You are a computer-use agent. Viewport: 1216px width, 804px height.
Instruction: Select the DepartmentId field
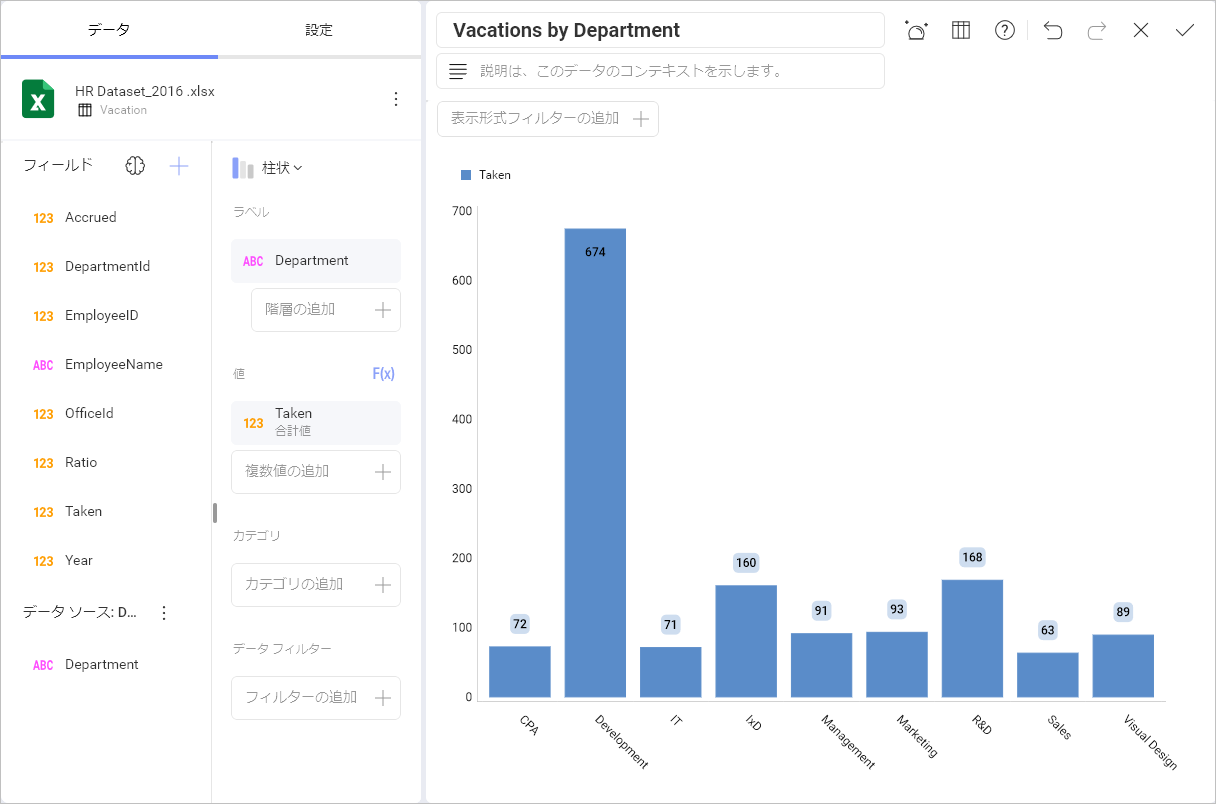[106, 267]
